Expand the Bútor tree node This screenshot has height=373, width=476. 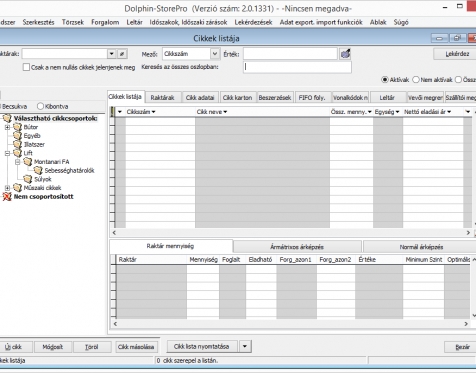(x=7, y=127)
